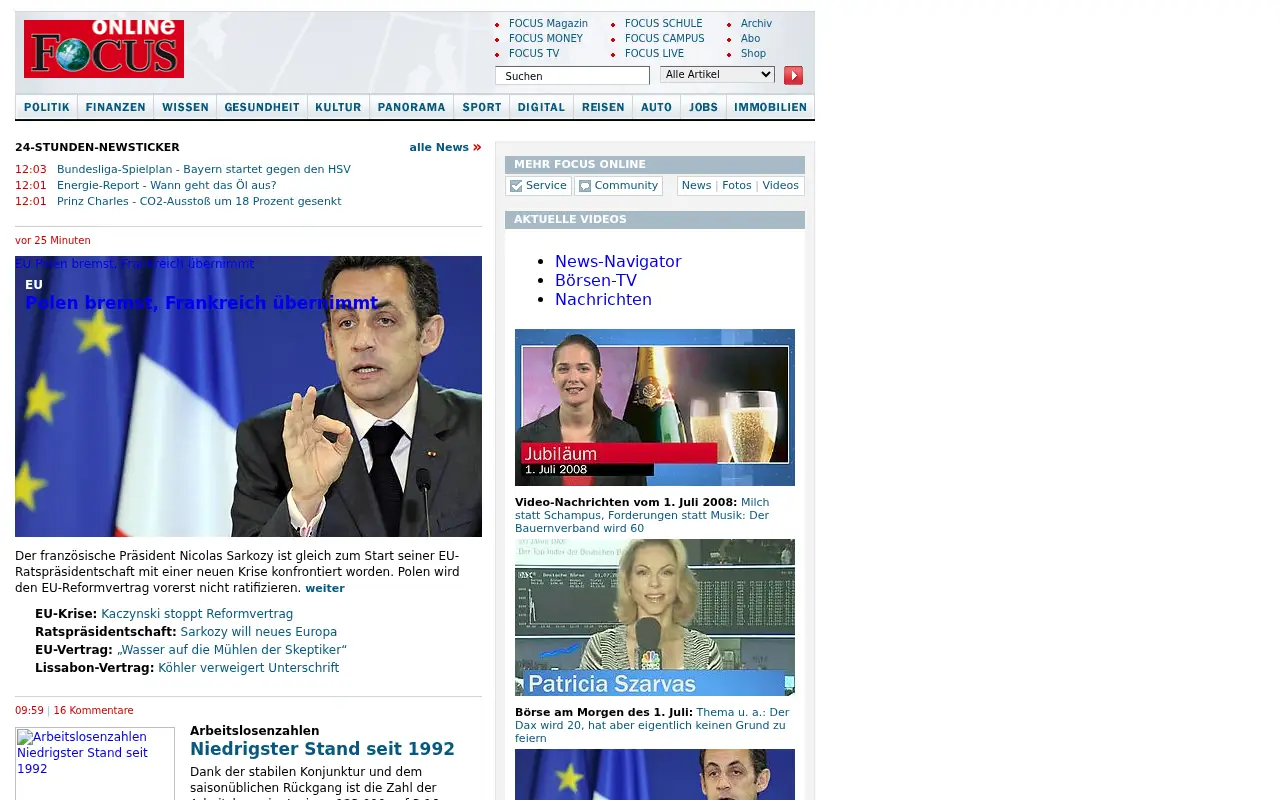The image size is (1280, 800).
Task: Open the SPORT section
Action: click(x=482, y=107)
